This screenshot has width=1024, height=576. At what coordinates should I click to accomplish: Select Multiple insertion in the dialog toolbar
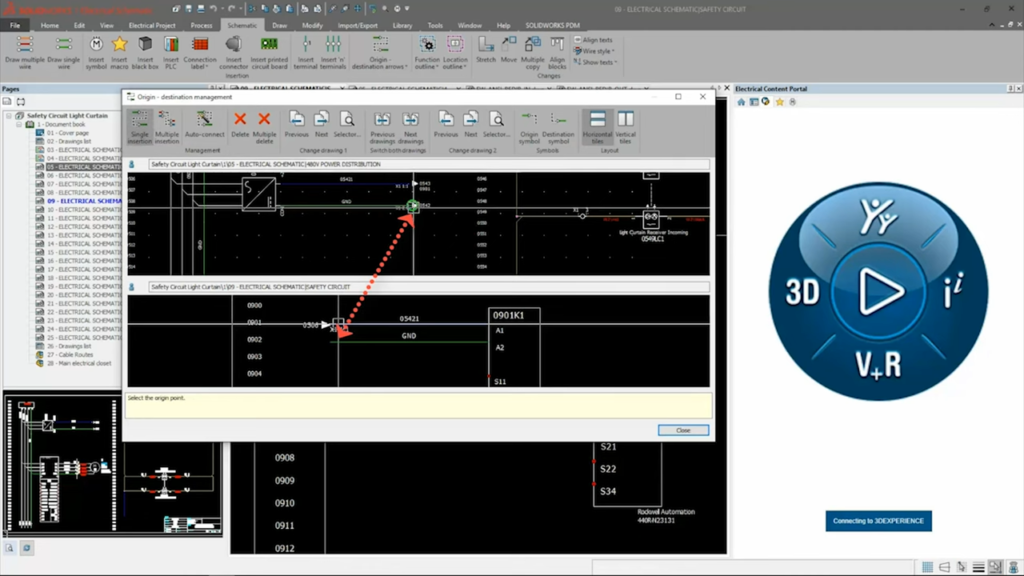pos(168,126)
